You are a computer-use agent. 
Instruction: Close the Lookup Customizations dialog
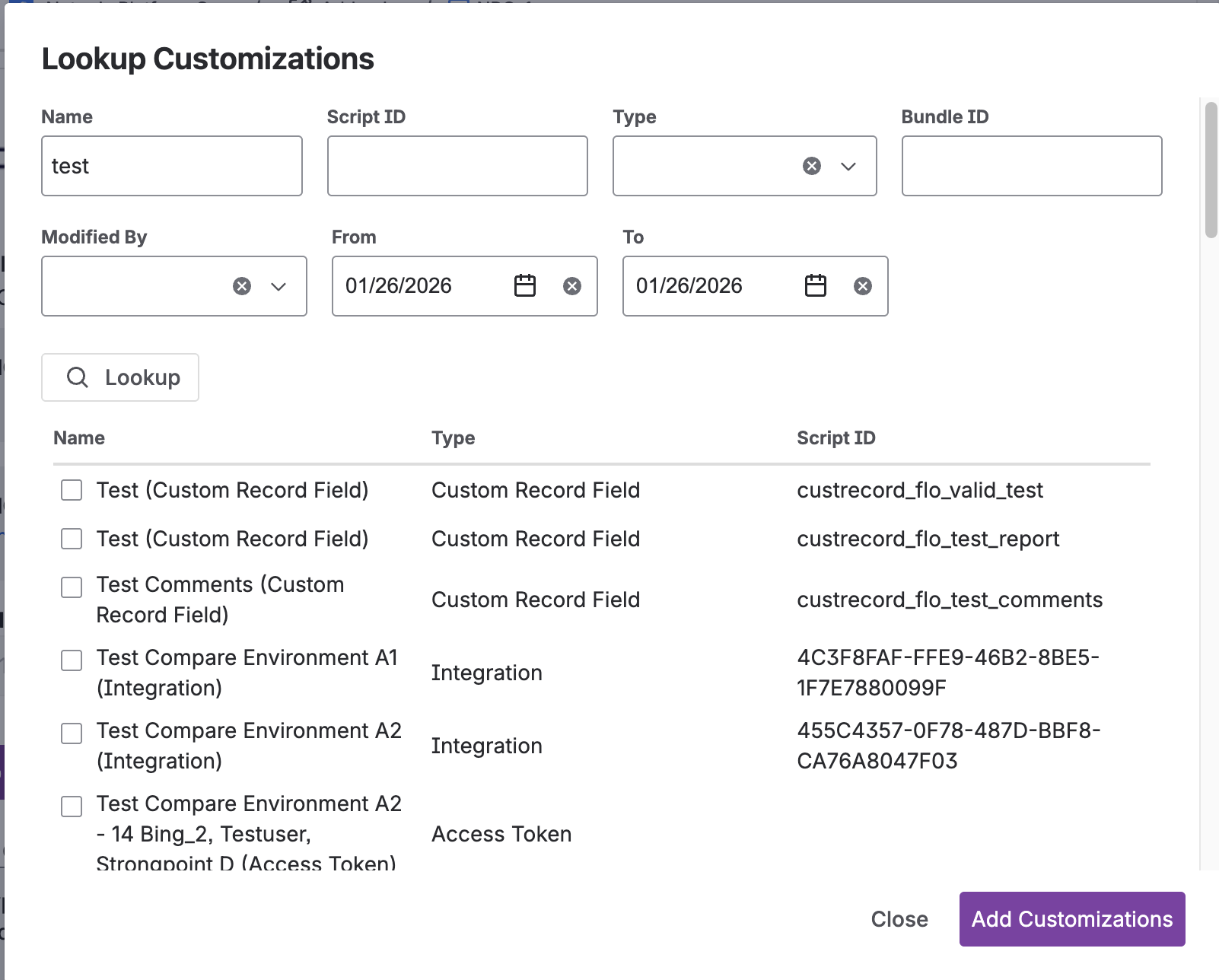coord(899,918)
